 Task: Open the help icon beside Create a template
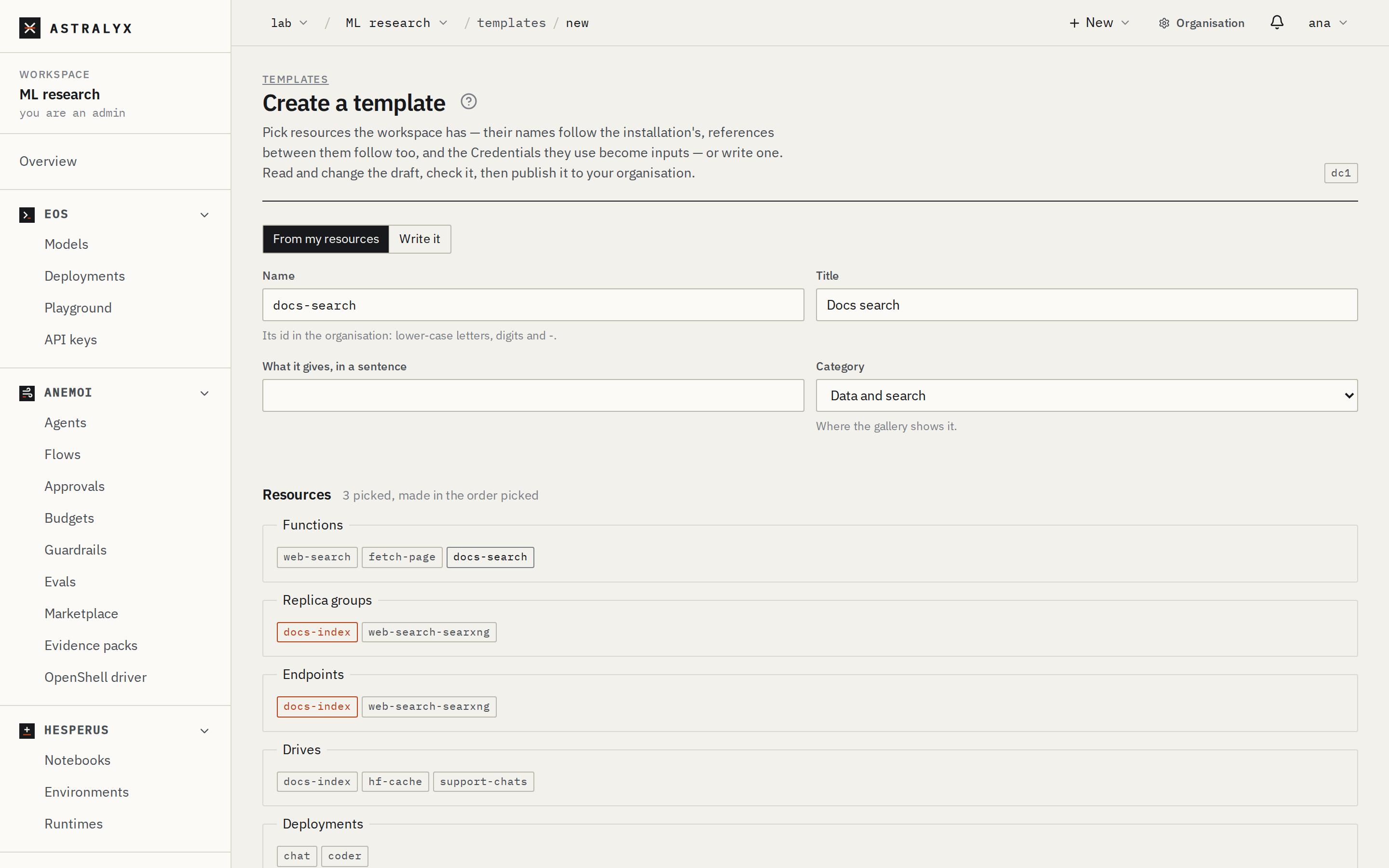[468, 102]
